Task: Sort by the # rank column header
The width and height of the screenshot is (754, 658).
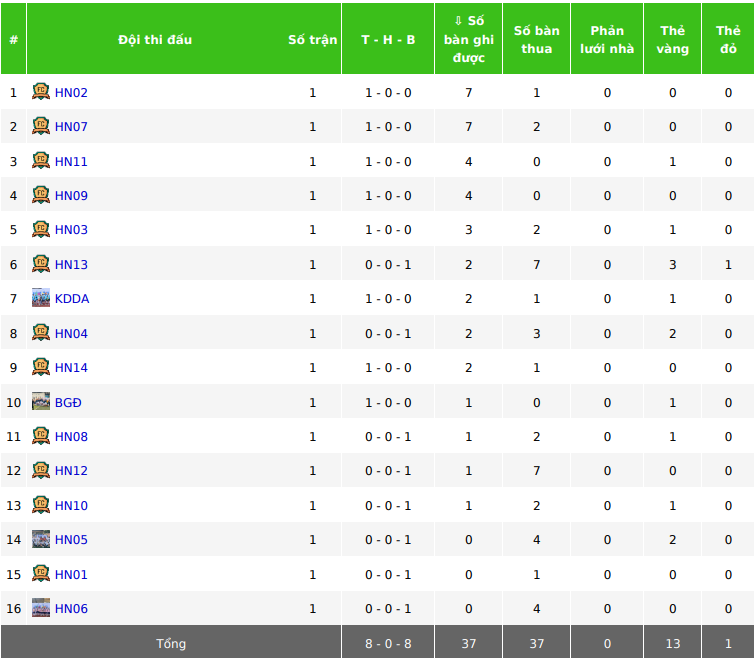Action: tap(13, 39)
